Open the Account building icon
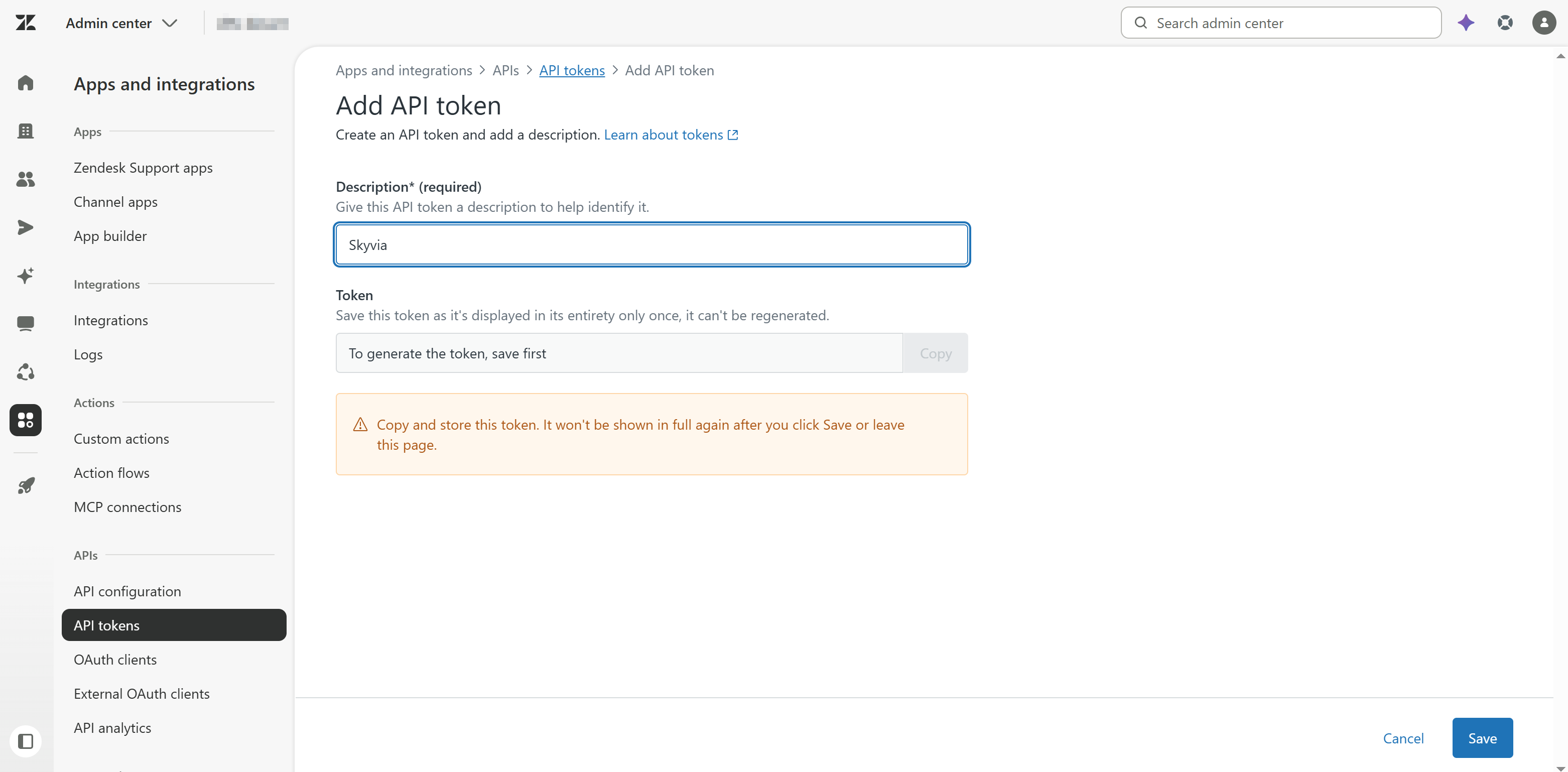This screenshot has height=772, width=1568. (26, 131)
